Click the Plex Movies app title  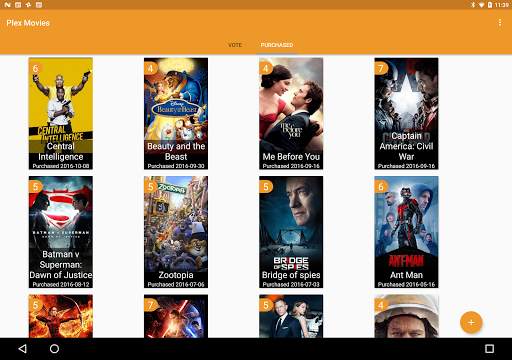click(x=28, y=23)
